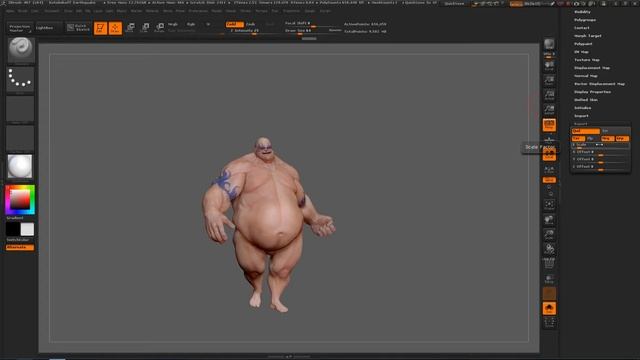The width and height of the screenshot is (640, 360).
Task: Toggle Zadd sculpt mode
Action: [234, 24]
